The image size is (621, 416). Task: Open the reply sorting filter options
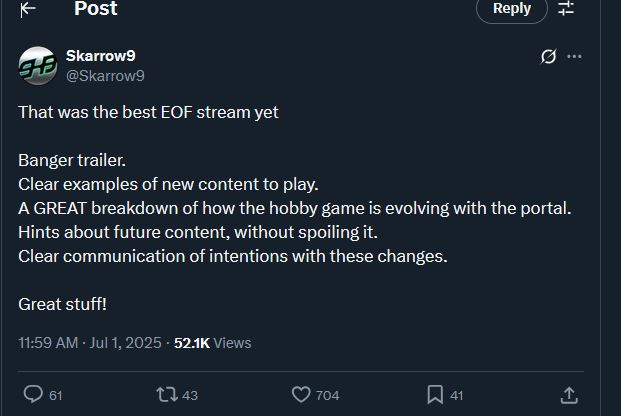566,8
